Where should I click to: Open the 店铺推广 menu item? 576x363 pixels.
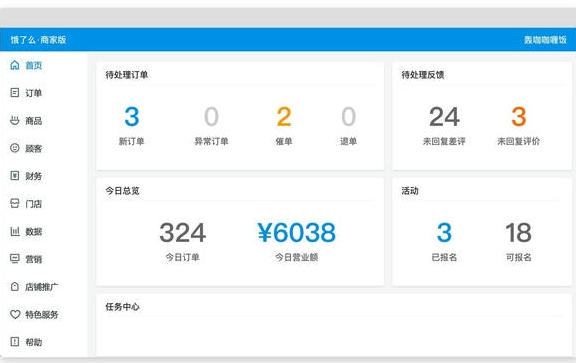point(43,287)
